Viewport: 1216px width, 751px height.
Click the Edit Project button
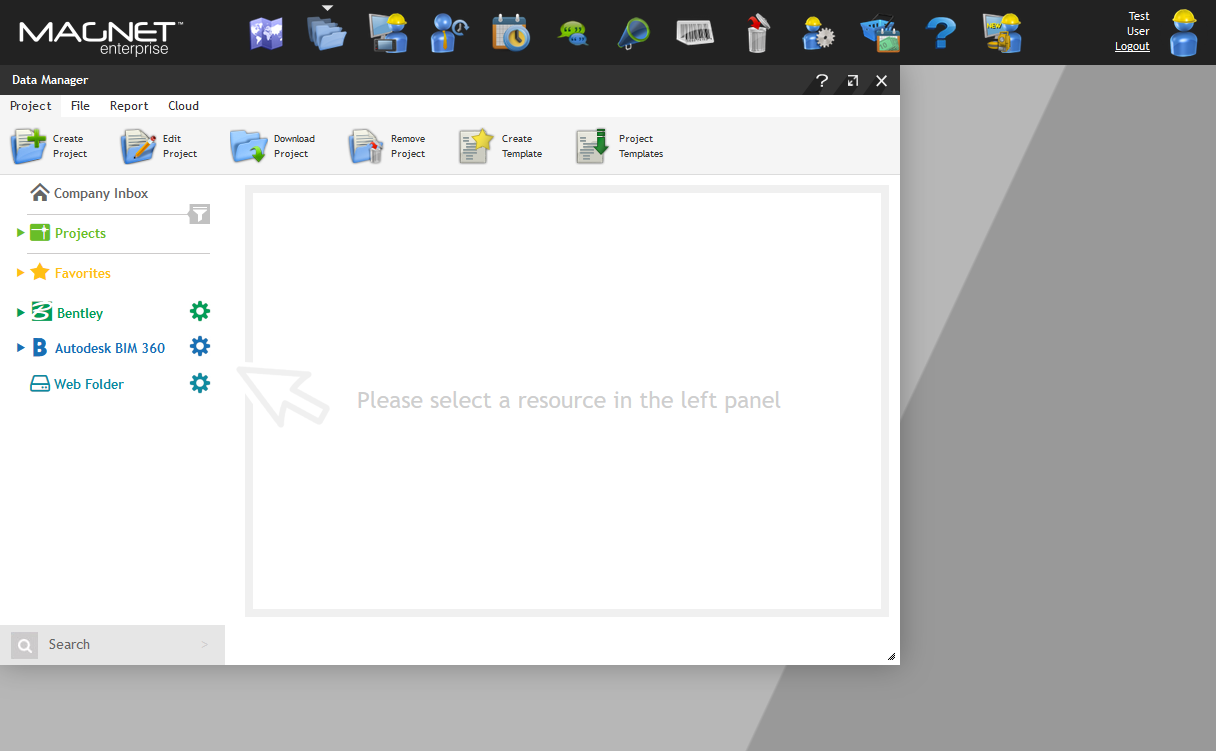160,146
